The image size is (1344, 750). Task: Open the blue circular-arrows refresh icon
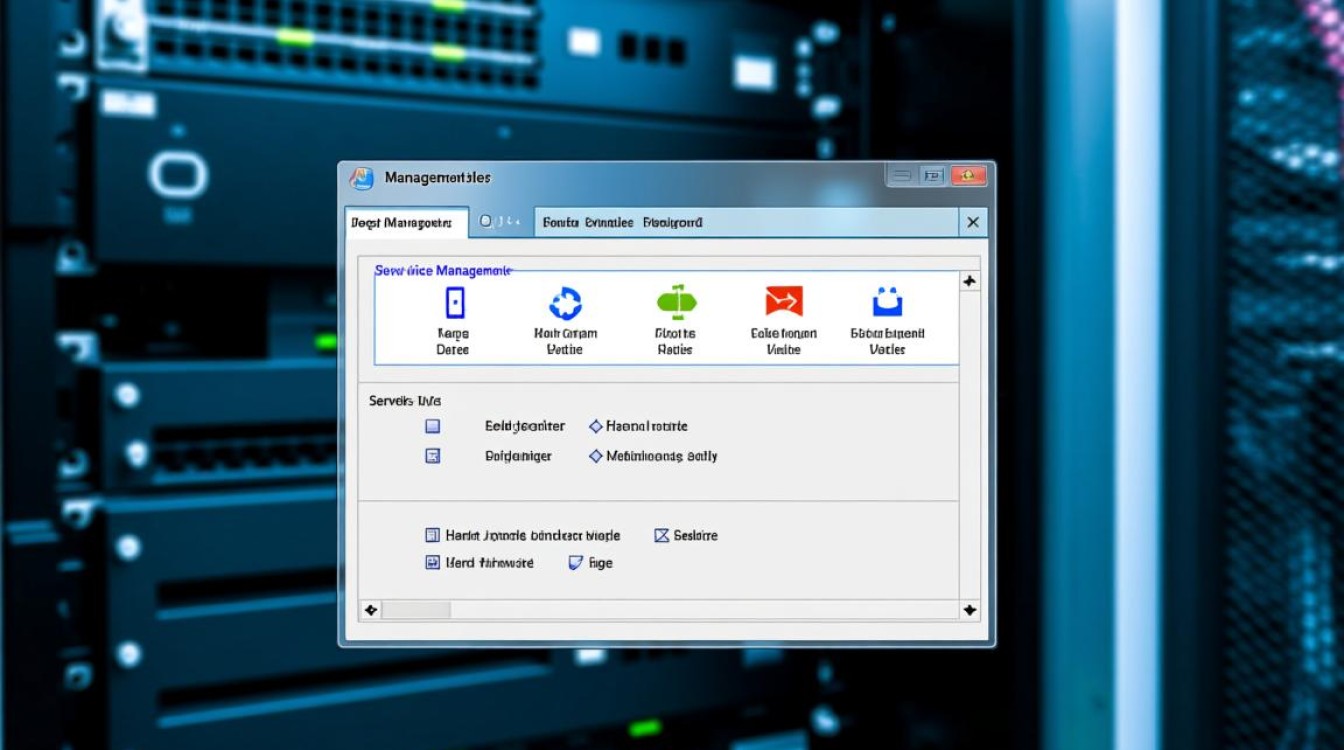click(565, 302)
